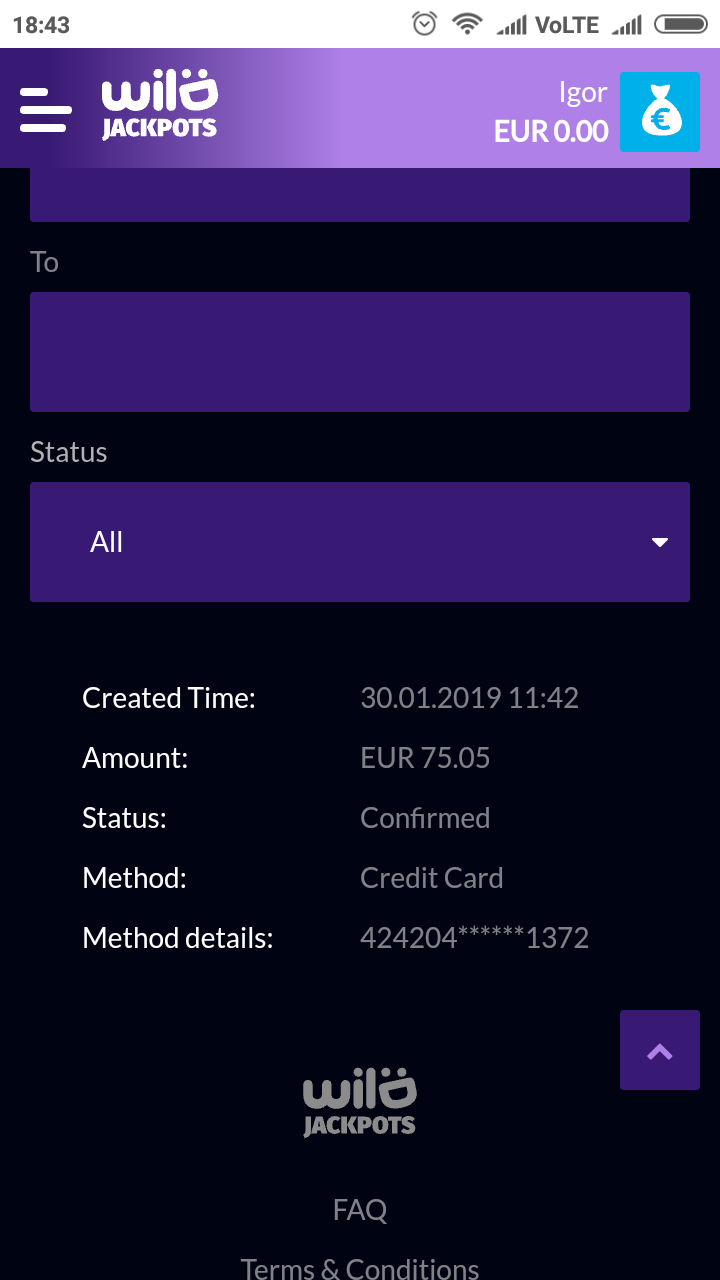This screenshot has height=1280, width=720.
Task: Open the euro money bag deposit button
Action: pos(659,112)
